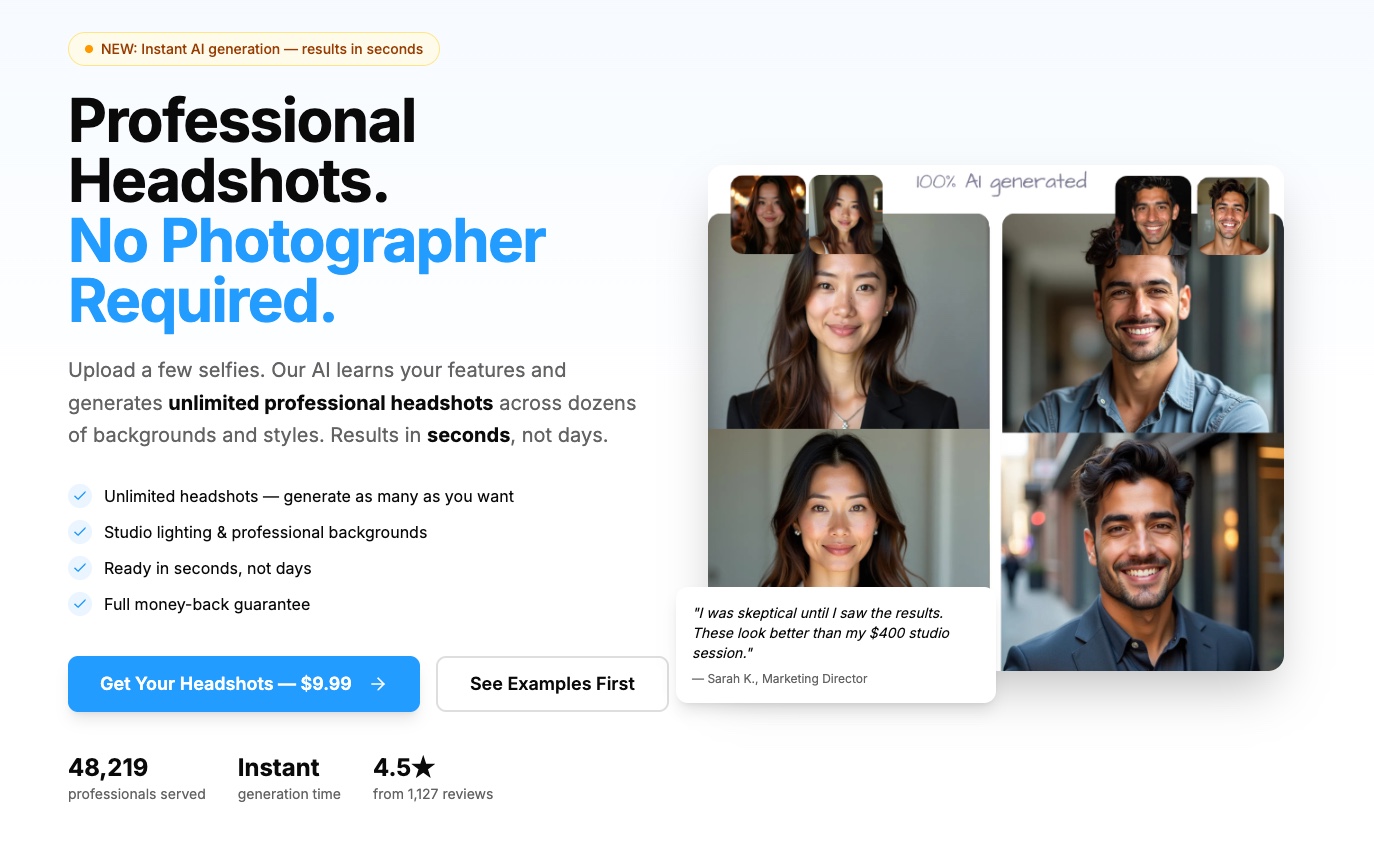Screen dimensions: 1374x844
Task: Click the checkmark beside Full money-back guarantee
Action: coord(80,604)
